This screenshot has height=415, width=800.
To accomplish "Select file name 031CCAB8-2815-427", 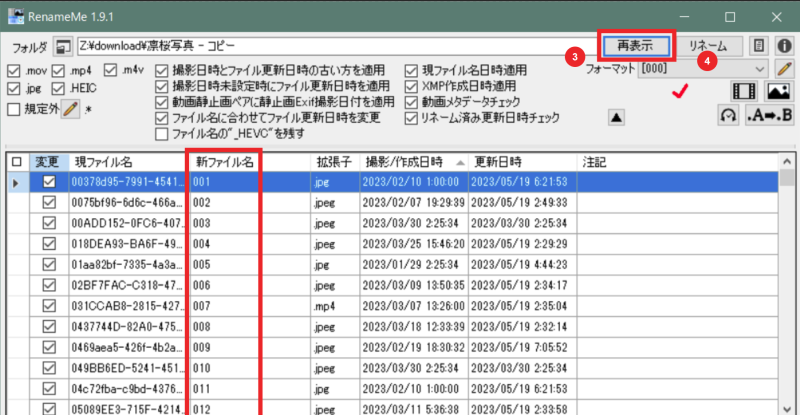I will coord(127,306).
